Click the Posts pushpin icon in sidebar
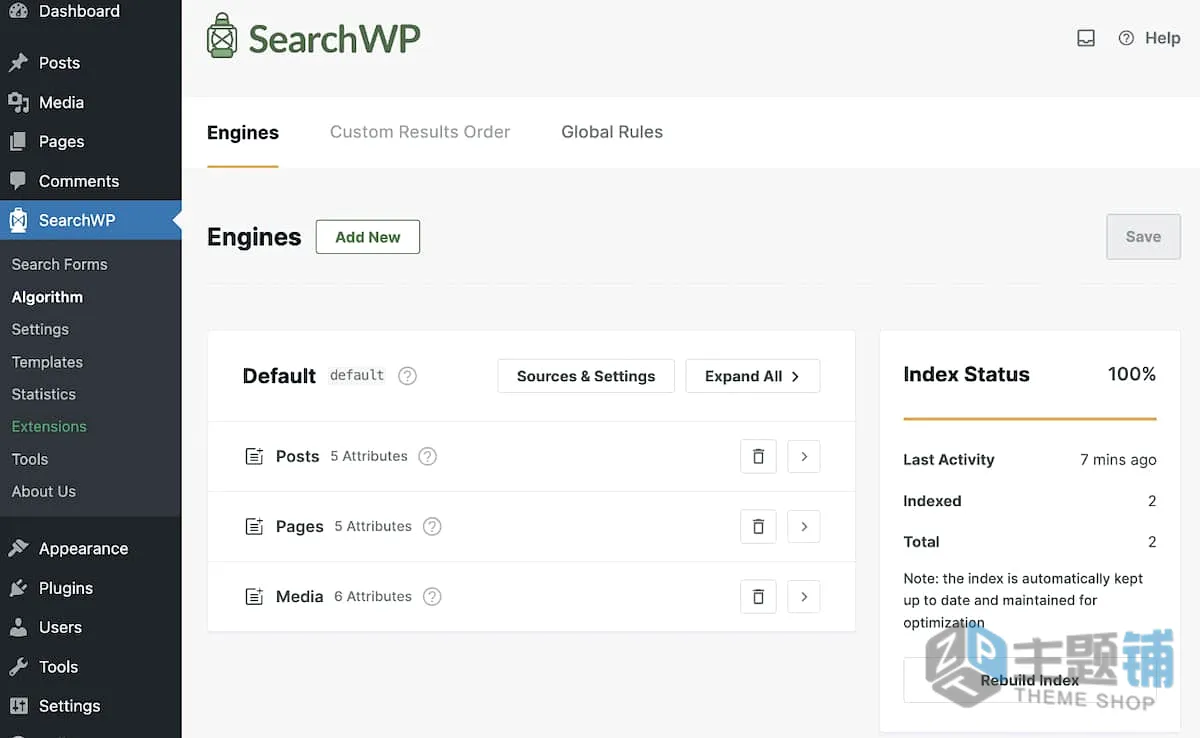Viewport: 1200px width, 738px height. point(18,63)
